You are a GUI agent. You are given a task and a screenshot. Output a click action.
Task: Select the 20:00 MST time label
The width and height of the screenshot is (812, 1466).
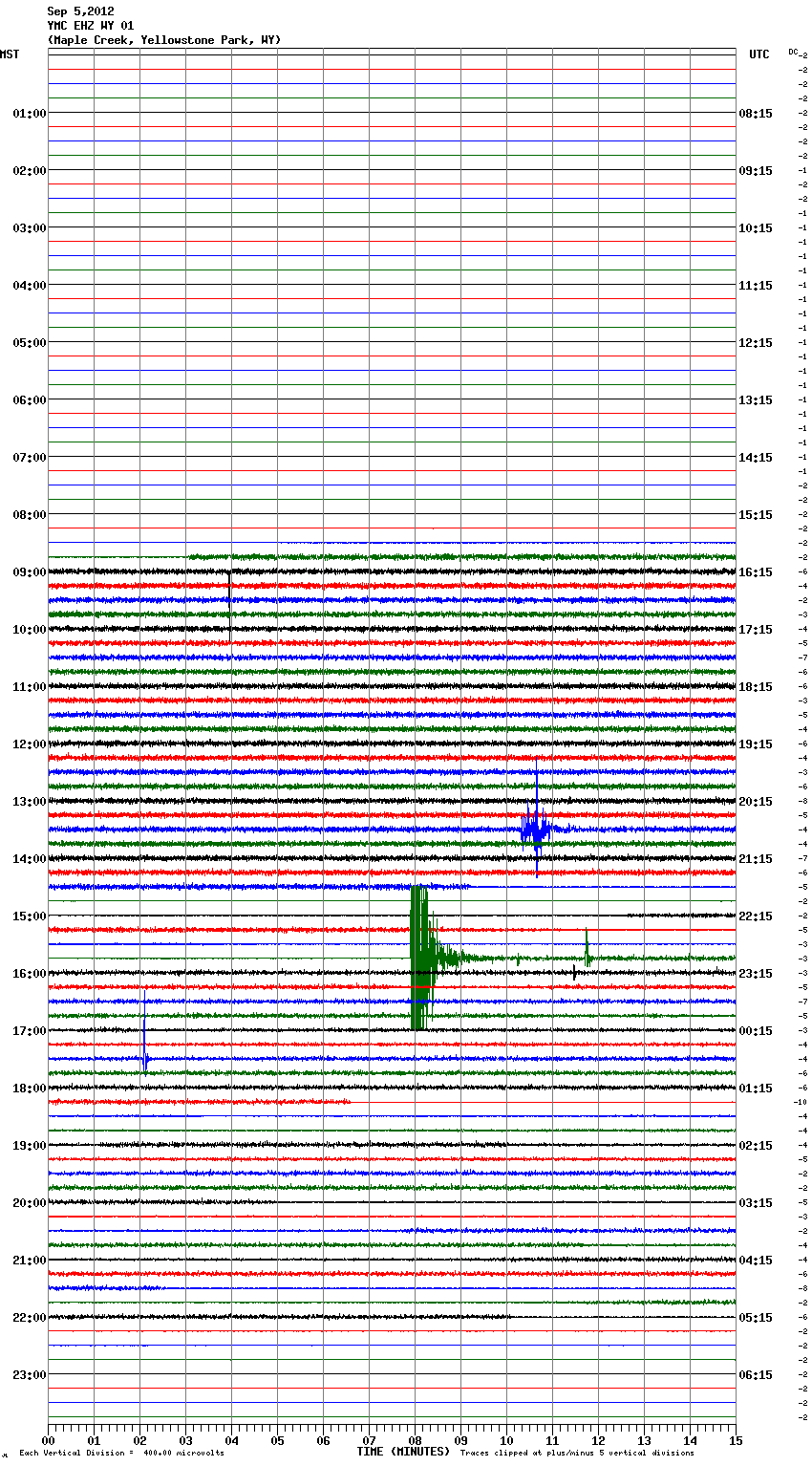click(29, 1203)
